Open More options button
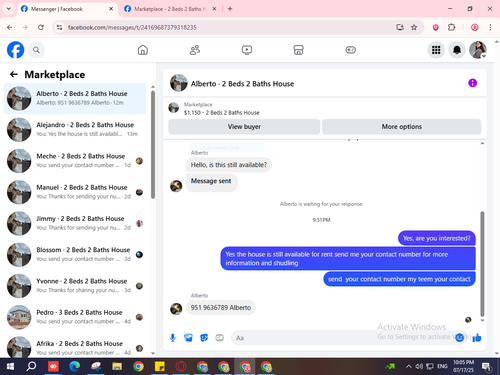This screenshot has width=500, height=375. (x=402, y=127)
